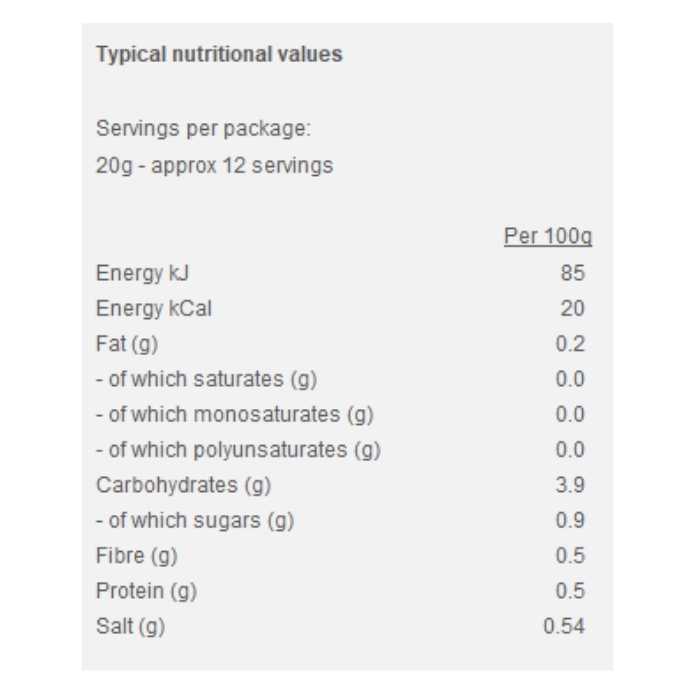
Task: Select the polyunsaturates row label
Action: (238, 450)
